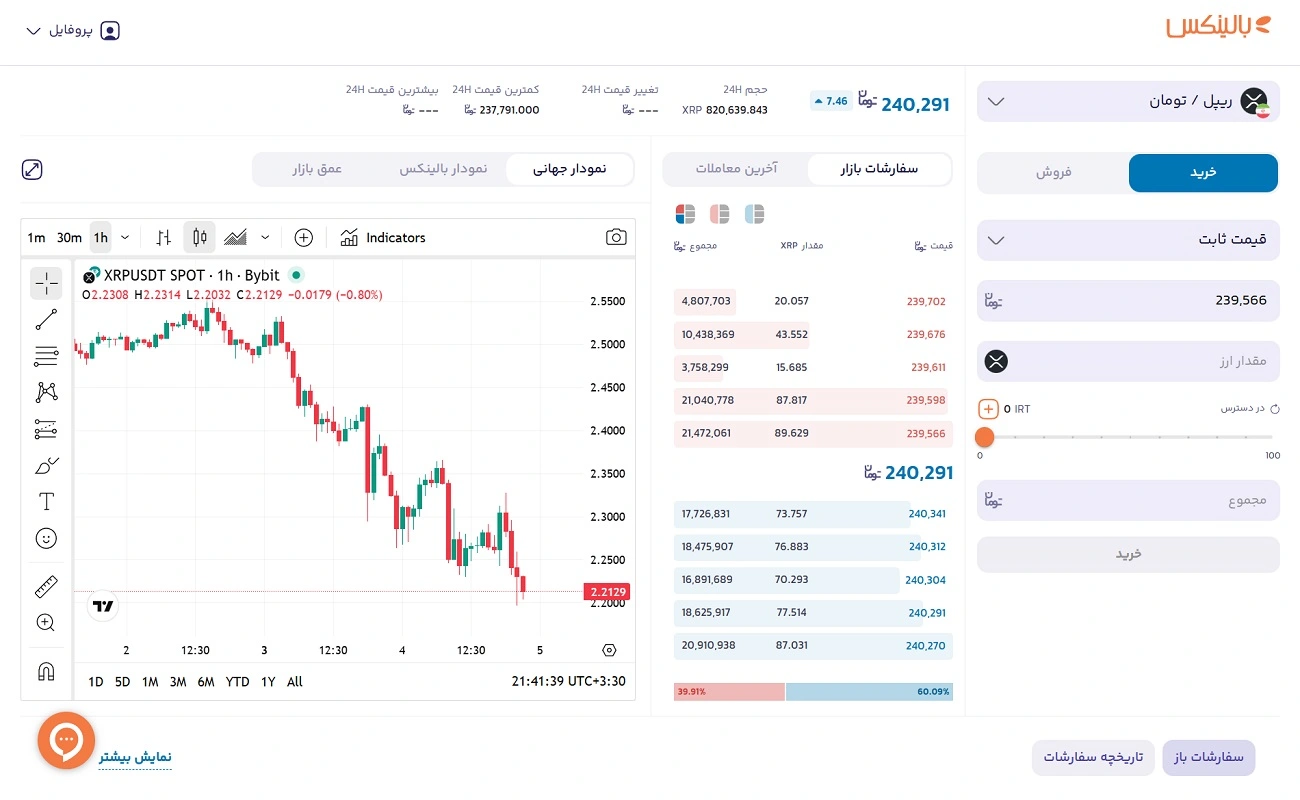Select the emoji sticker tool

pyautogui.click(x=46, y=538)
